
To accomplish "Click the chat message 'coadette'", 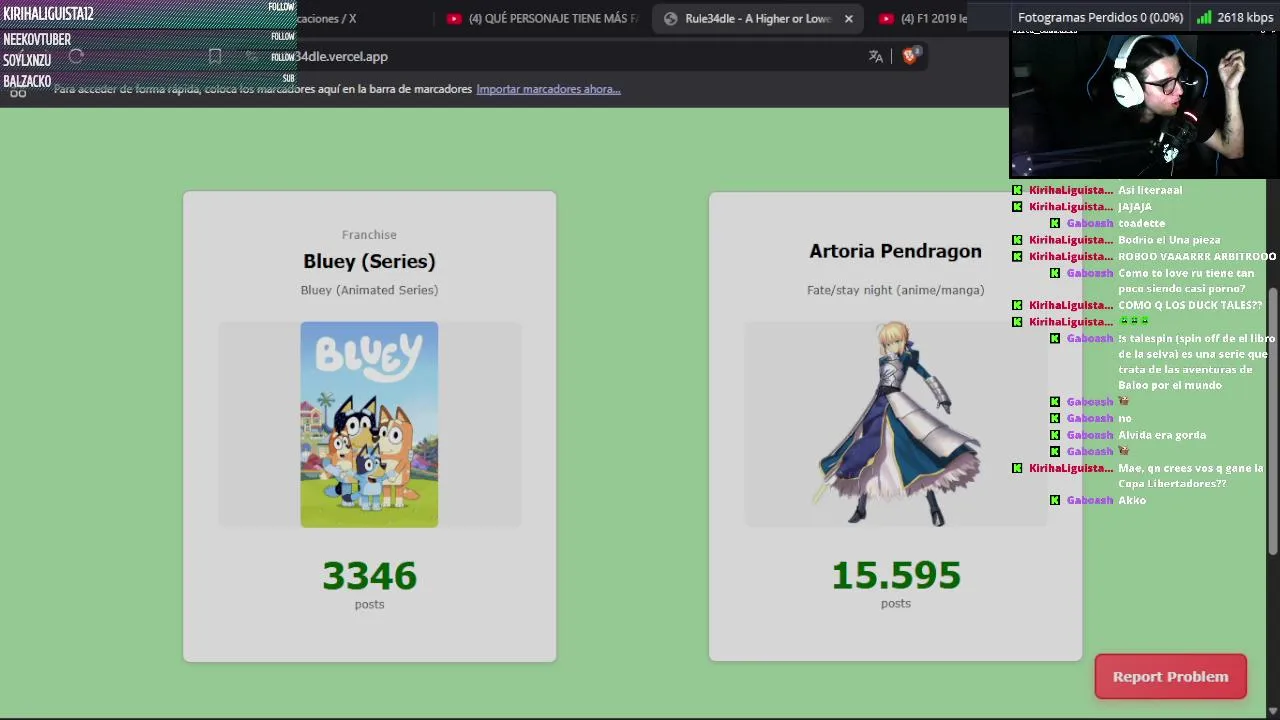I will [x=1141, y=223].
